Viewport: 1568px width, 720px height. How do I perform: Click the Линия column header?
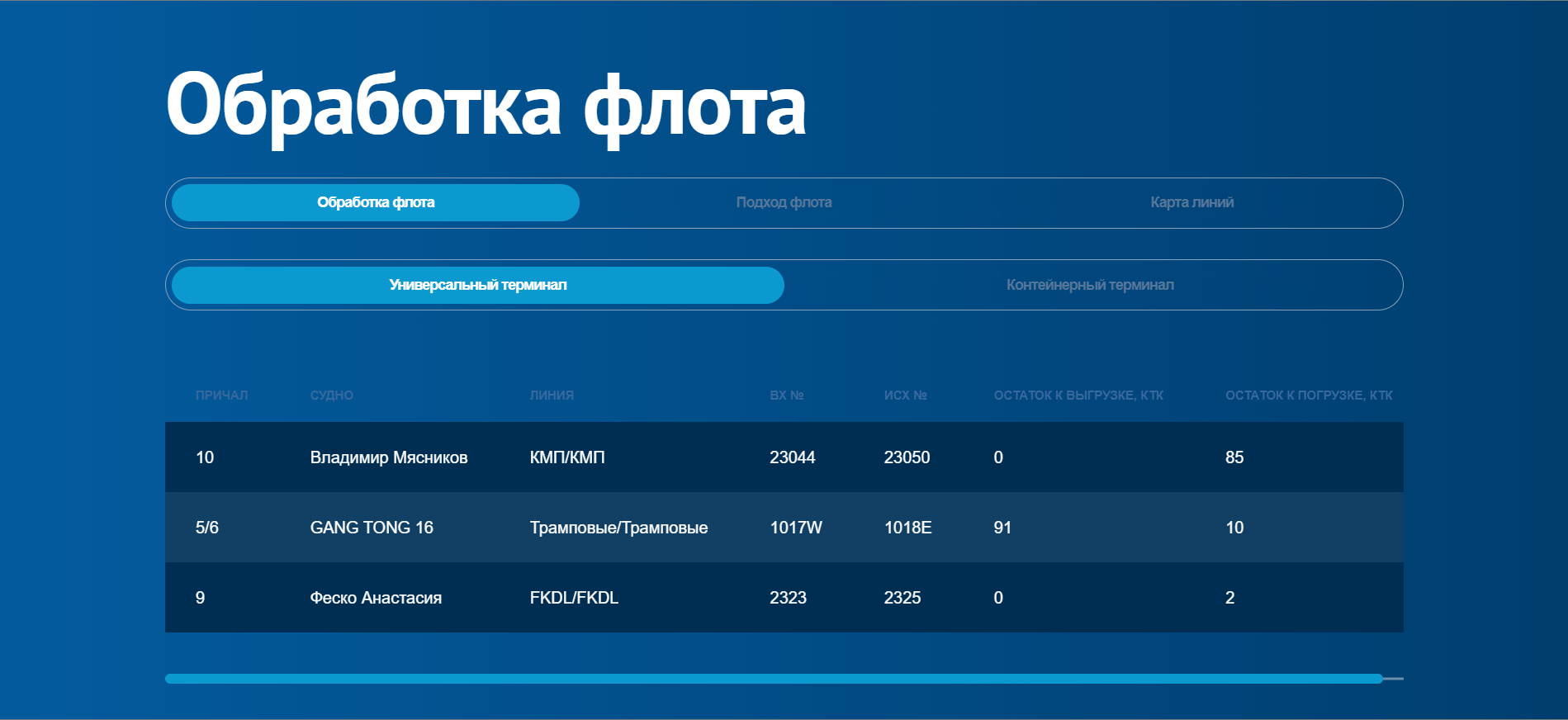pos(552,396)
